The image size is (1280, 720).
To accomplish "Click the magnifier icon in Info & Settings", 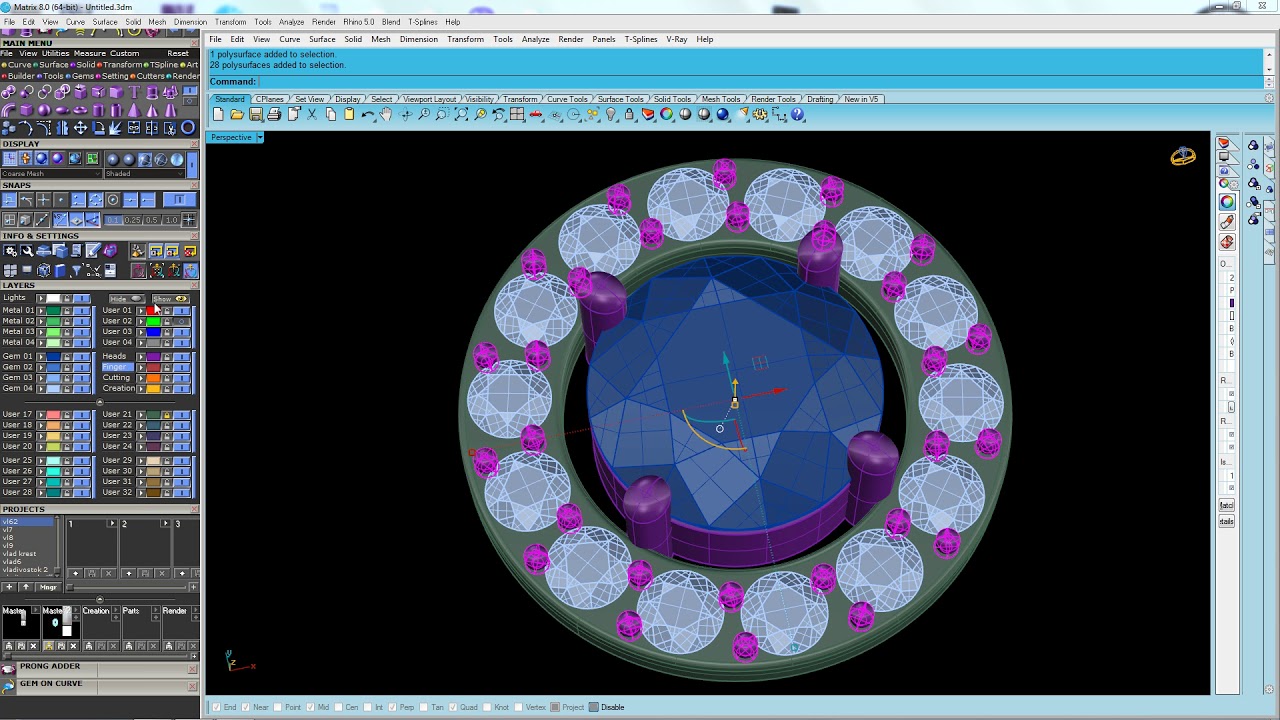I will (x=26, y=250).
